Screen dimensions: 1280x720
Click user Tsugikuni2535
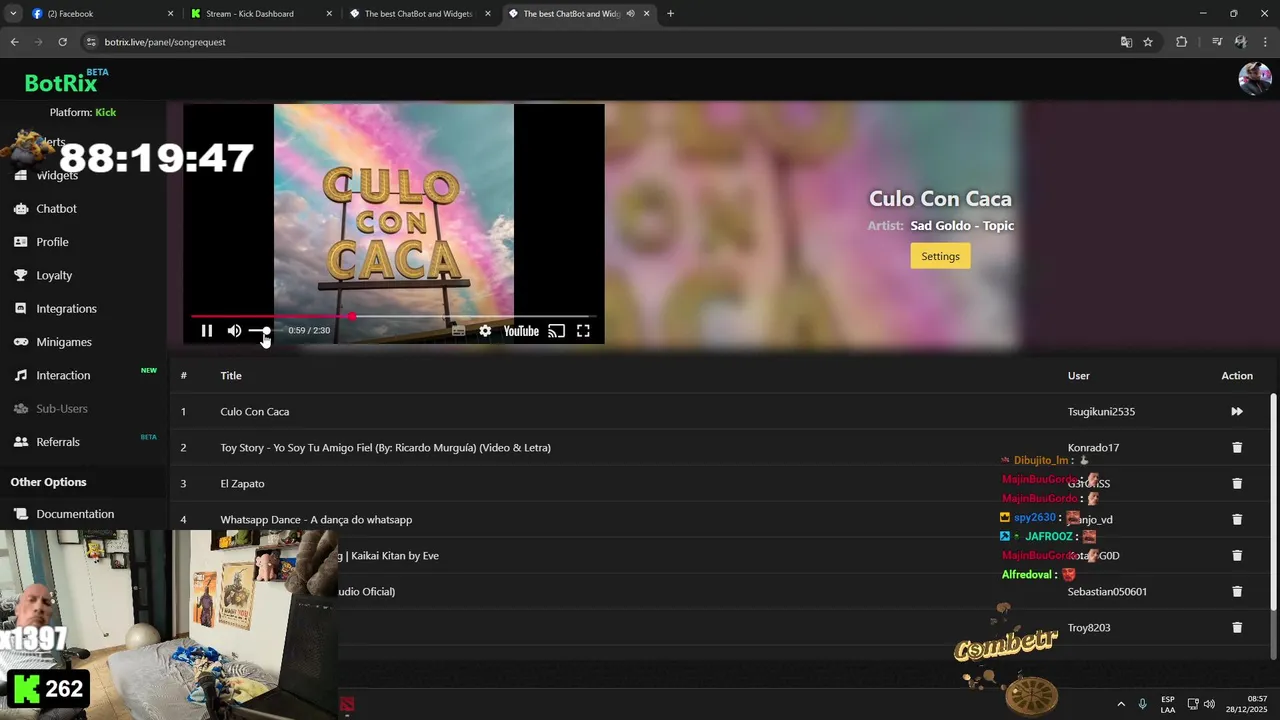click(x=1101, y=412)
